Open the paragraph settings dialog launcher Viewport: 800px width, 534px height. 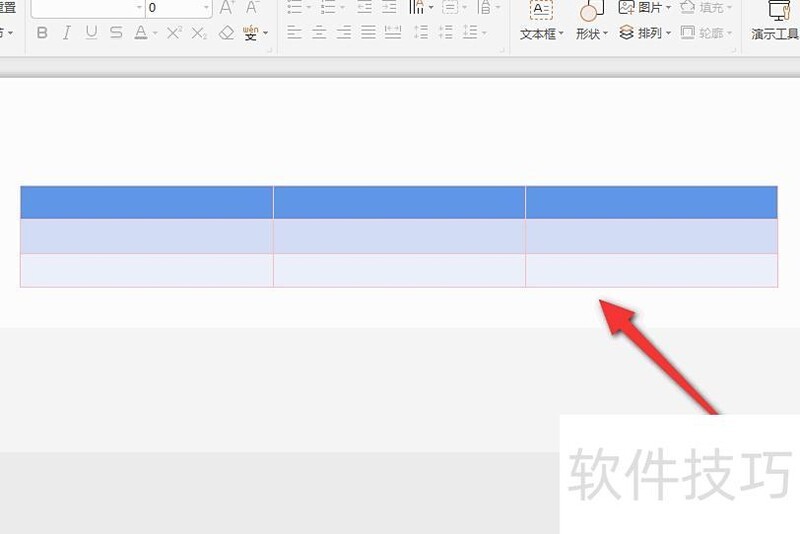coord(502,50)
